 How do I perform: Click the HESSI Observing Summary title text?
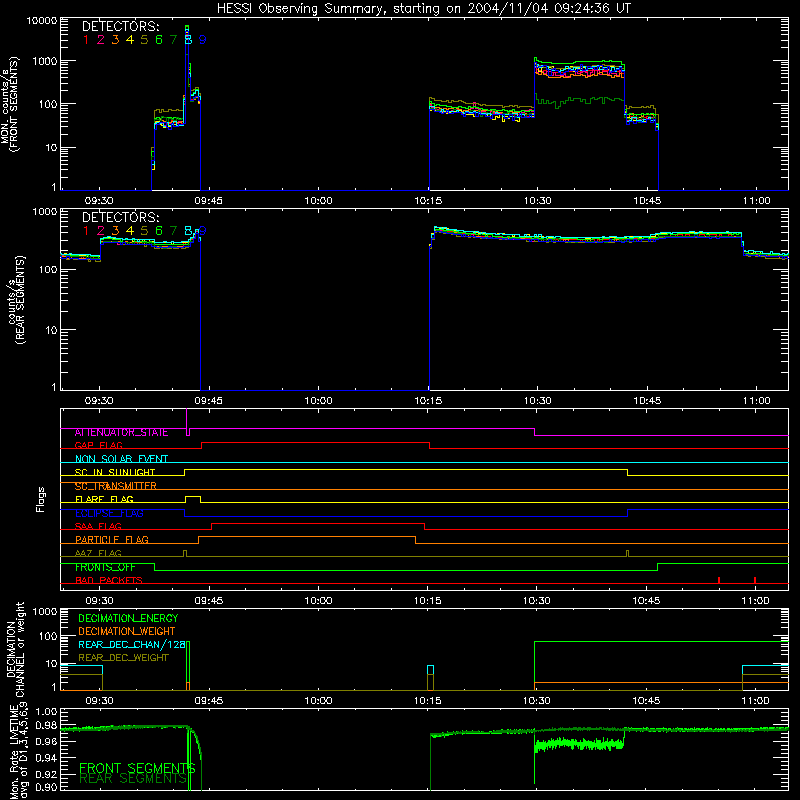point(423,9)
